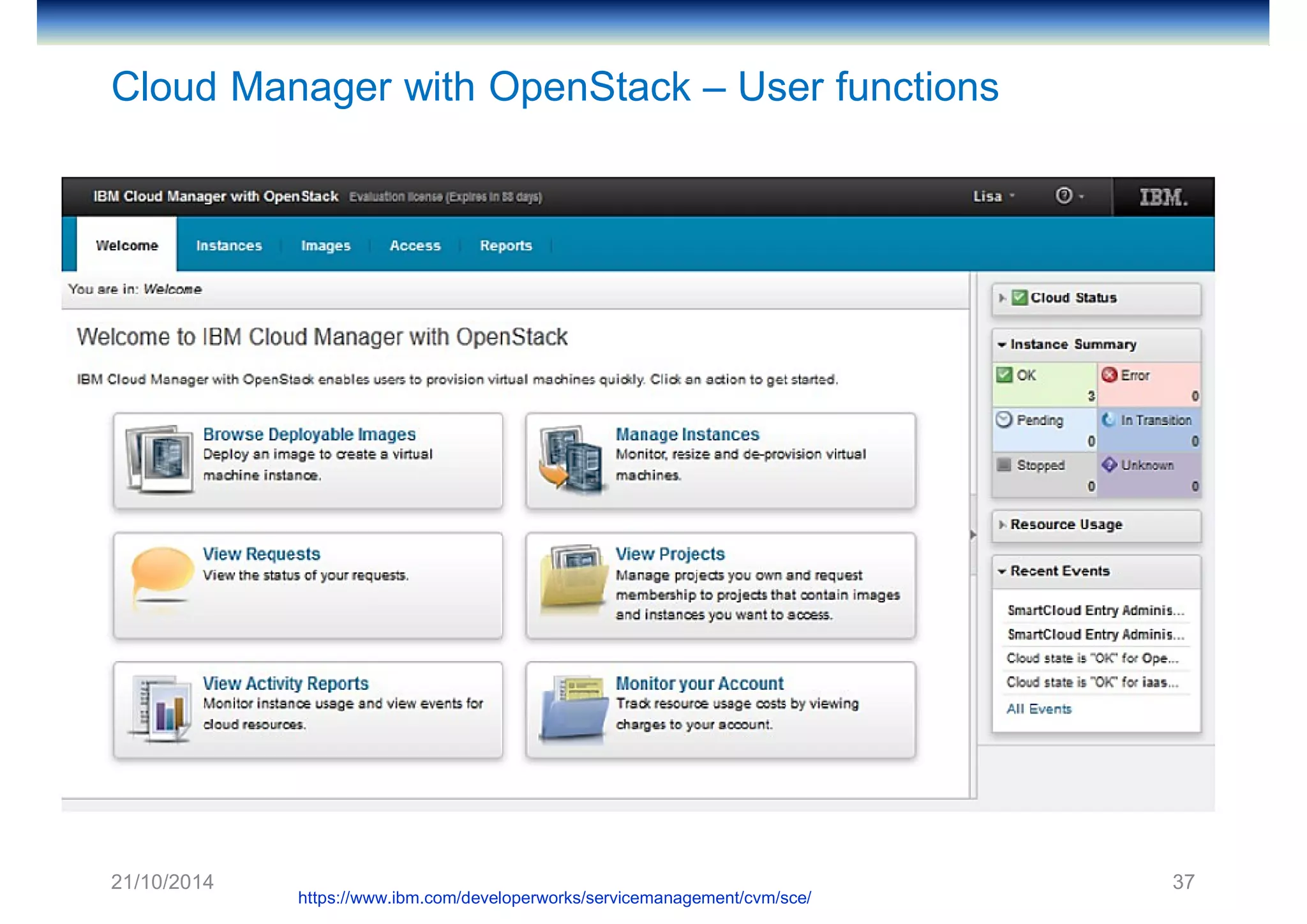The height and width of the screenshot is (924, 1307).
Task: Click the red Error status icon
Action: click(x=1109, y=375)
